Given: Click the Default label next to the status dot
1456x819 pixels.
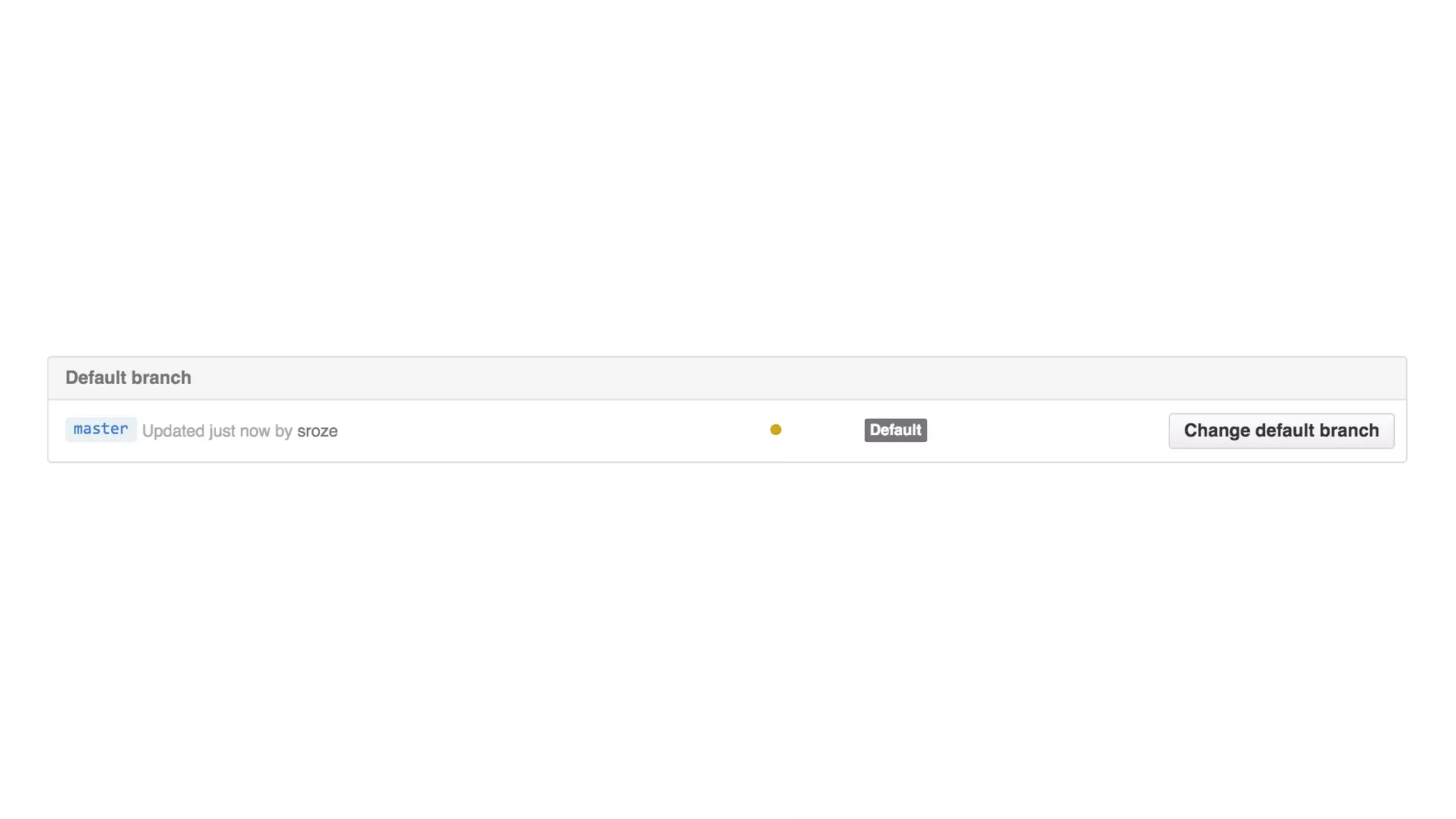Looking at the screenshot, I should click(x=895, y=430).
